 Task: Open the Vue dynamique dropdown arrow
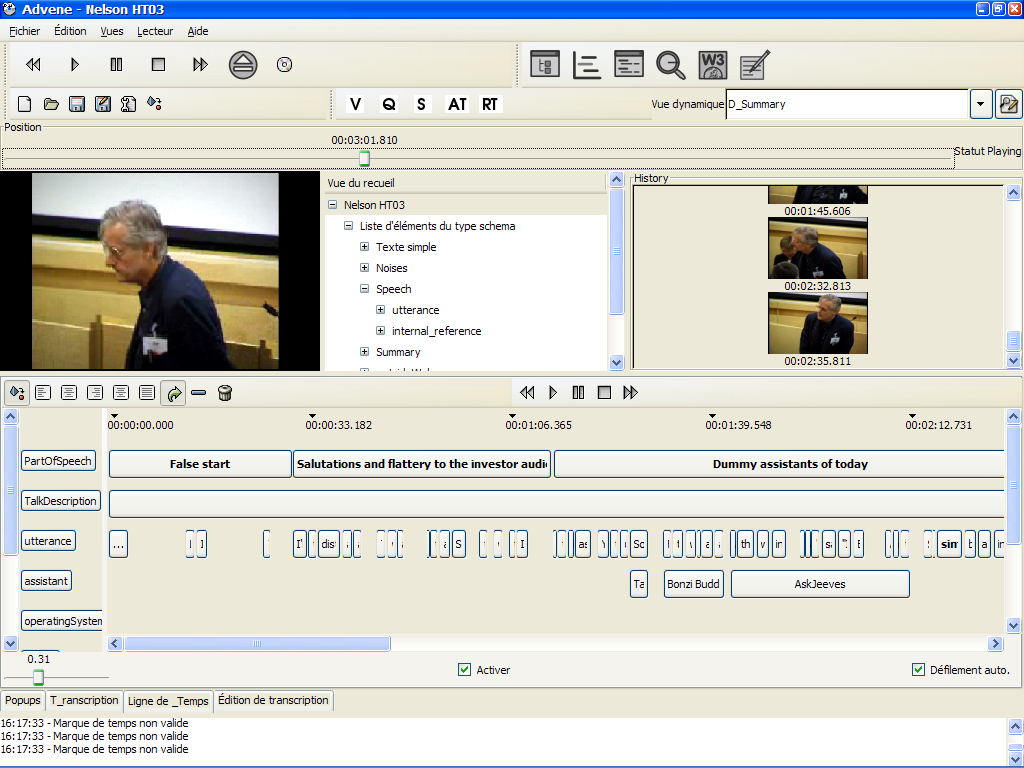(x=980, y=104)
